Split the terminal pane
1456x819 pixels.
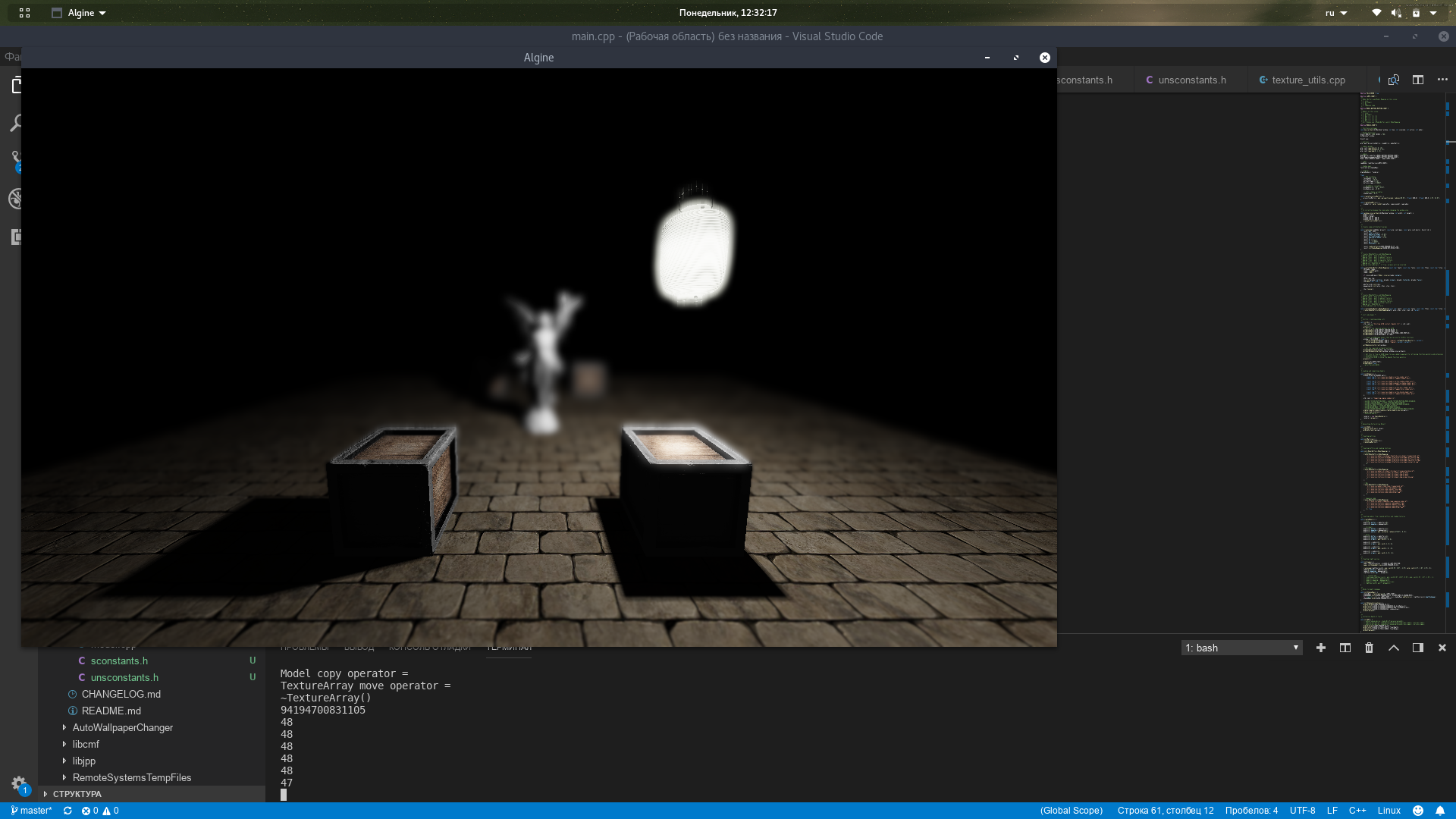point(1345,648)
